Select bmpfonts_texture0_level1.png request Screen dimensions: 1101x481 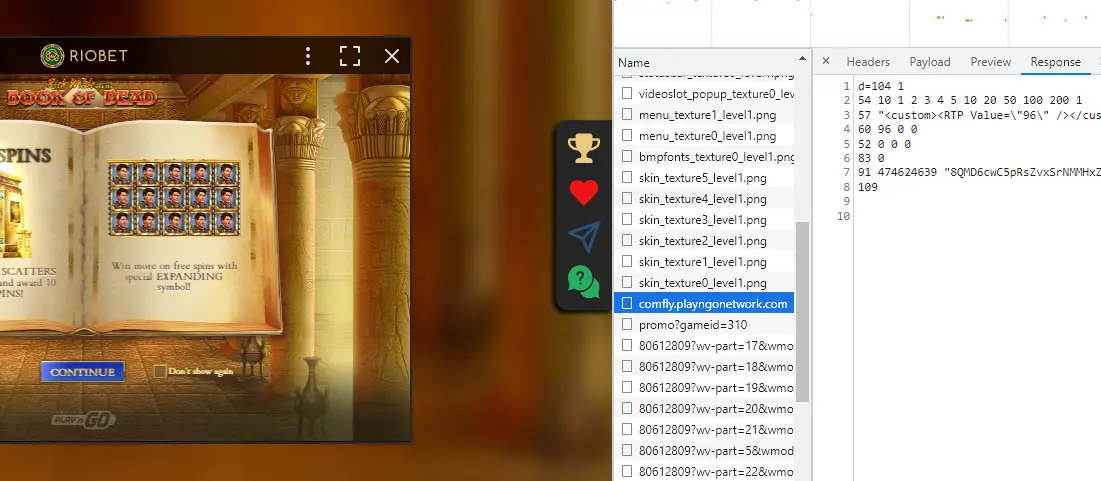[x=704, y=157]
